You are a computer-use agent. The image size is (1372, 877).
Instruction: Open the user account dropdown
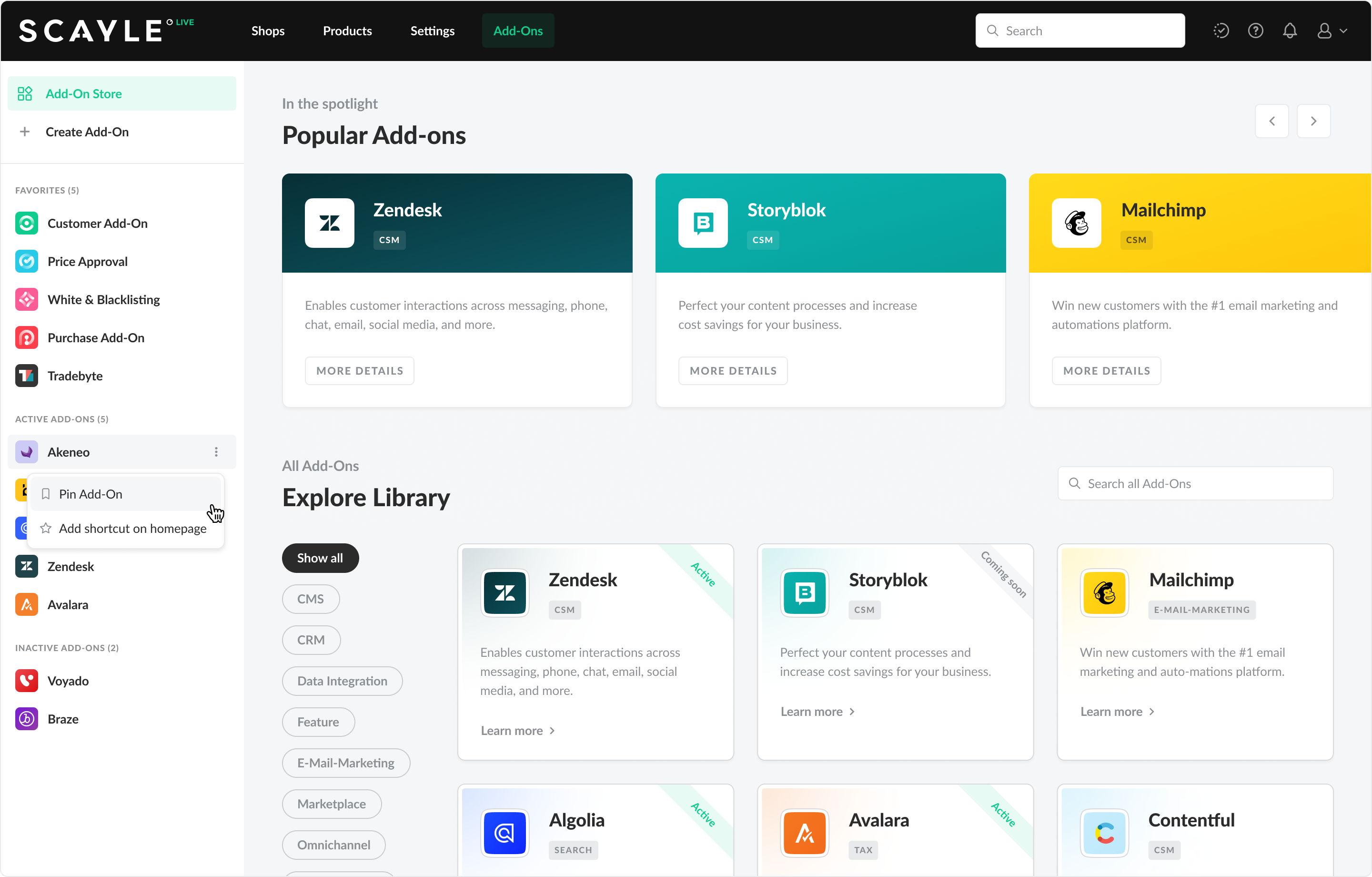click(x=1332, y=31)
